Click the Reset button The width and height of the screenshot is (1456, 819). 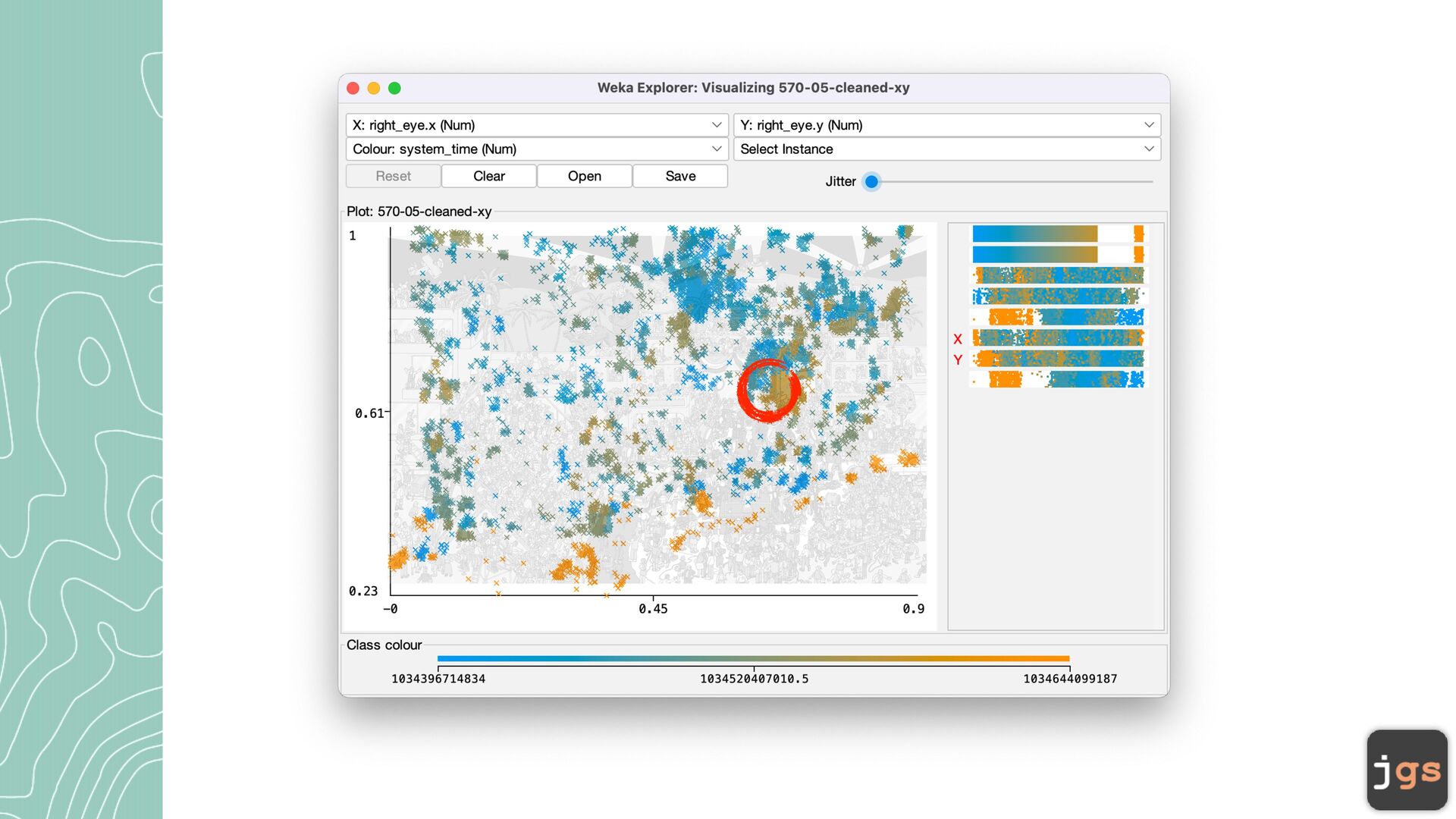click(x=393, y=176)
